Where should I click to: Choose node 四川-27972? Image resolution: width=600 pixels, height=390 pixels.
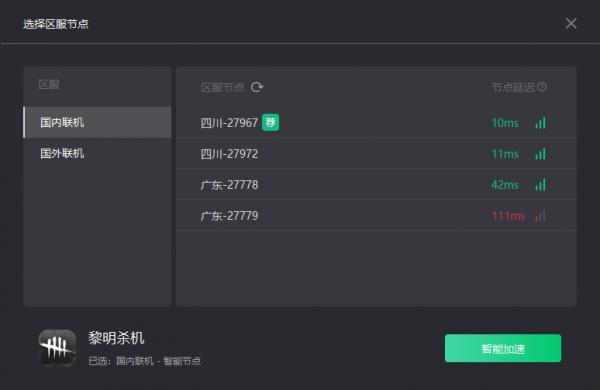pos(376,153)
